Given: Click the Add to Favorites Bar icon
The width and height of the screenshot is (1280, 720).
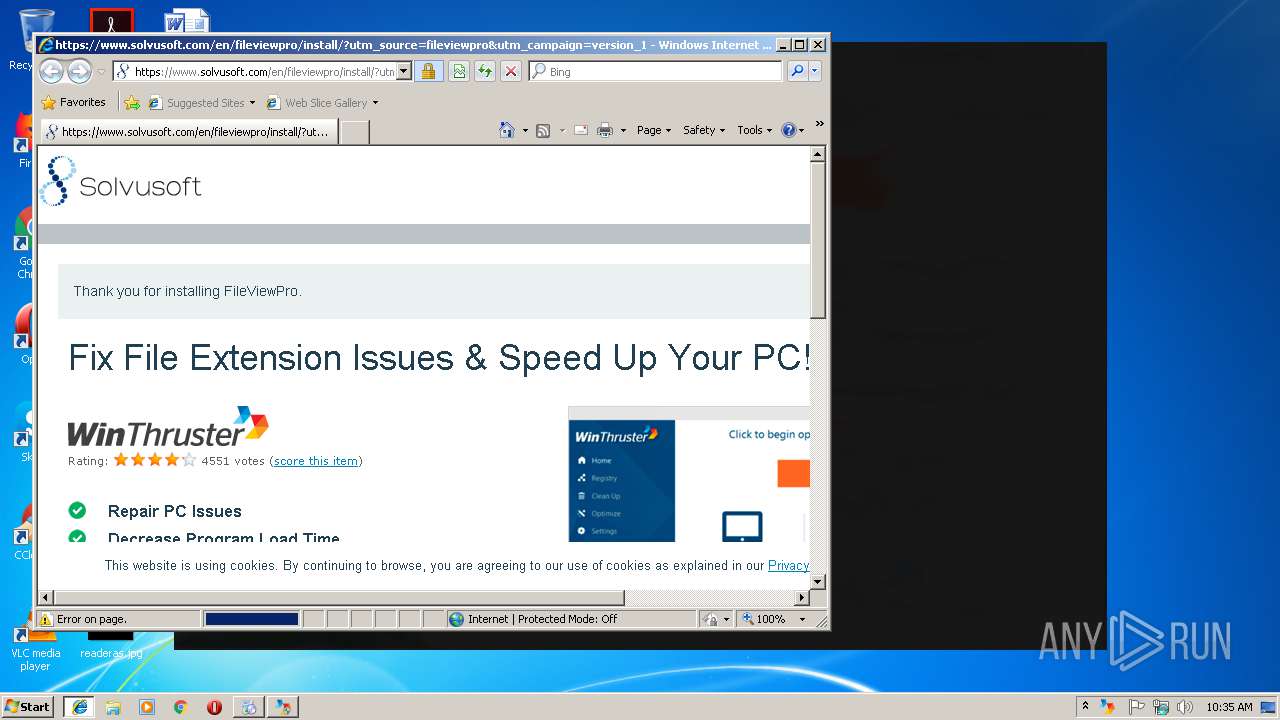Looking at the screenshot, I should pyautogui.click(x=131, y=102).
